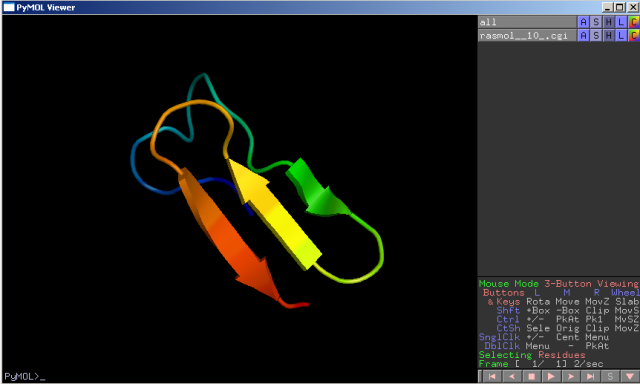Rewind to first frame button
This screenshot has width=640, height=384.
(492, 376)
